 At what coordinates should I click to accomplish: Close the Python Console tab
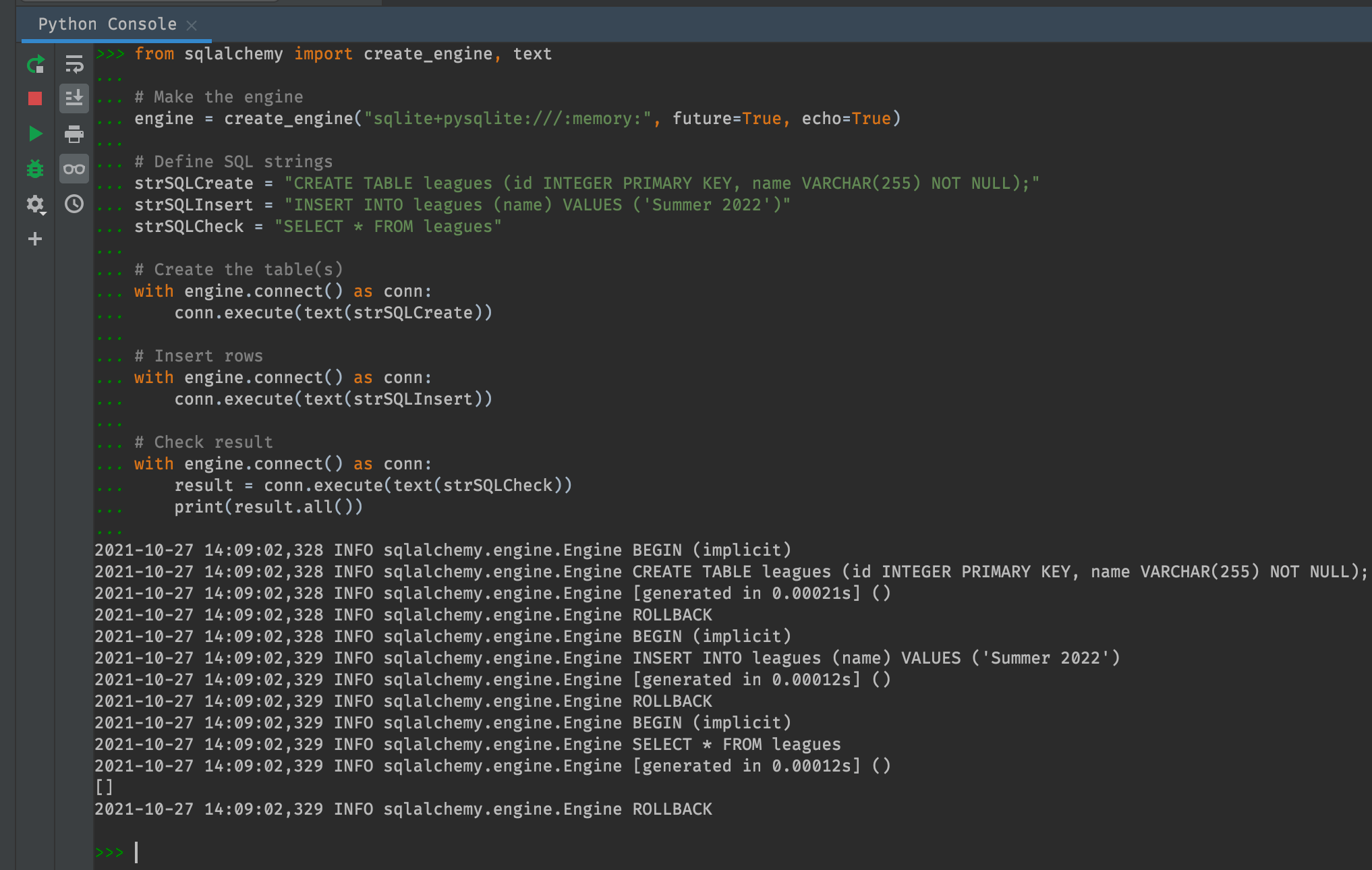[192, 25]
